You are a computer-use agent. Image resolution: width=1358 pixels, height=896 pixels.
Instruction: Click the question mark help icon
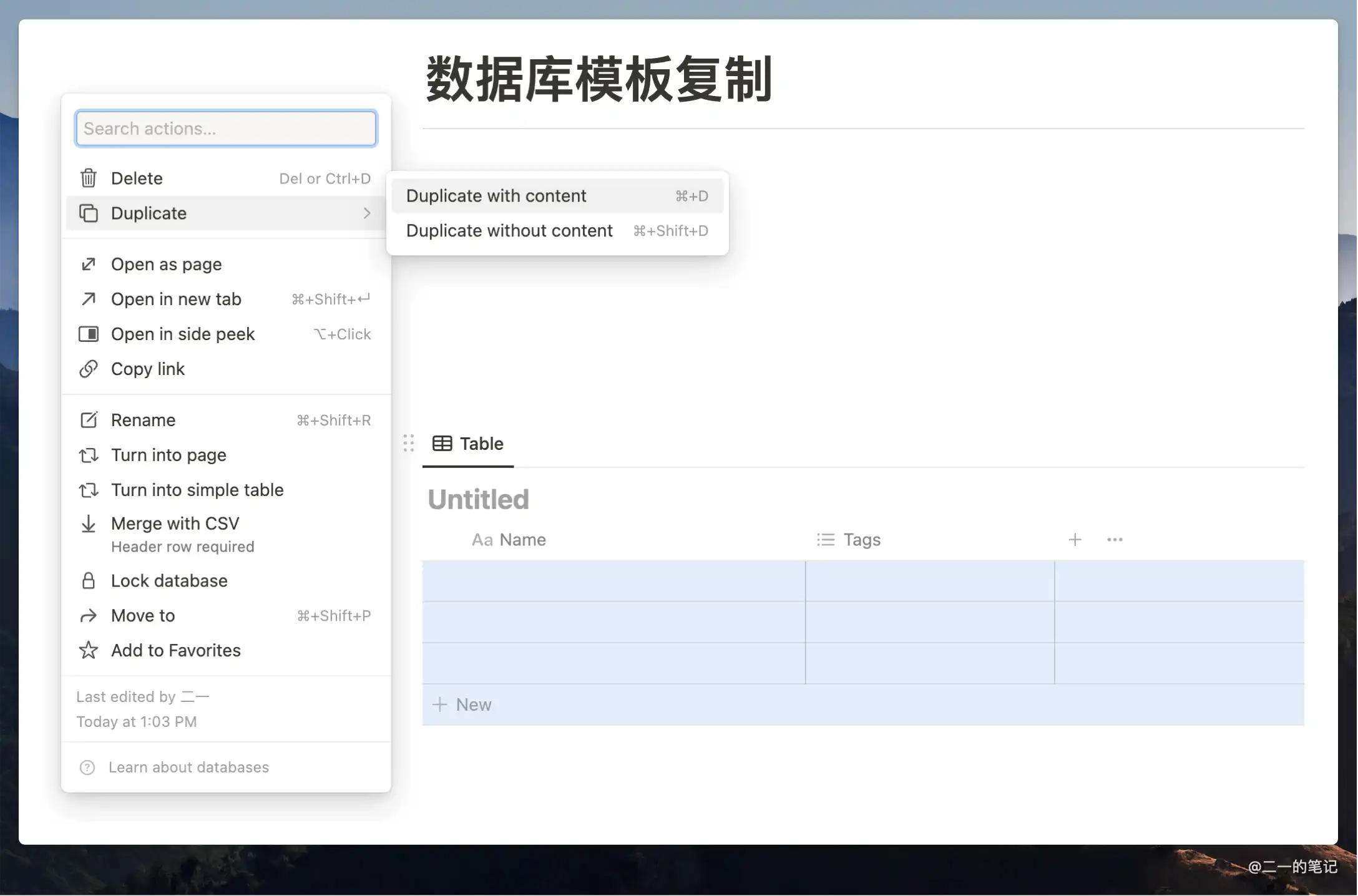point(87,767)
